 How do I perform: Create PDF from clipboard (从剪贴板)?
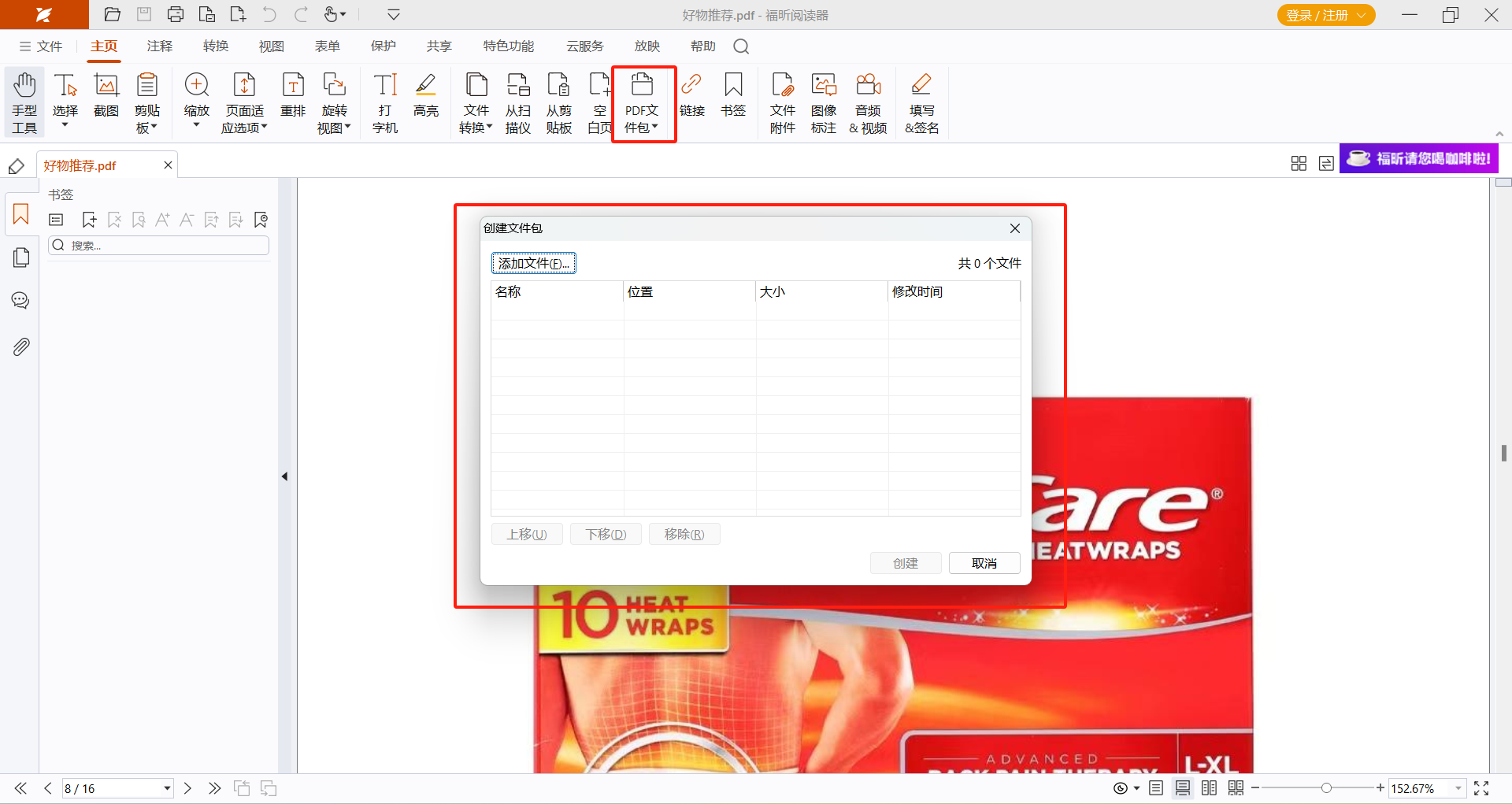[x=559, y=102]
